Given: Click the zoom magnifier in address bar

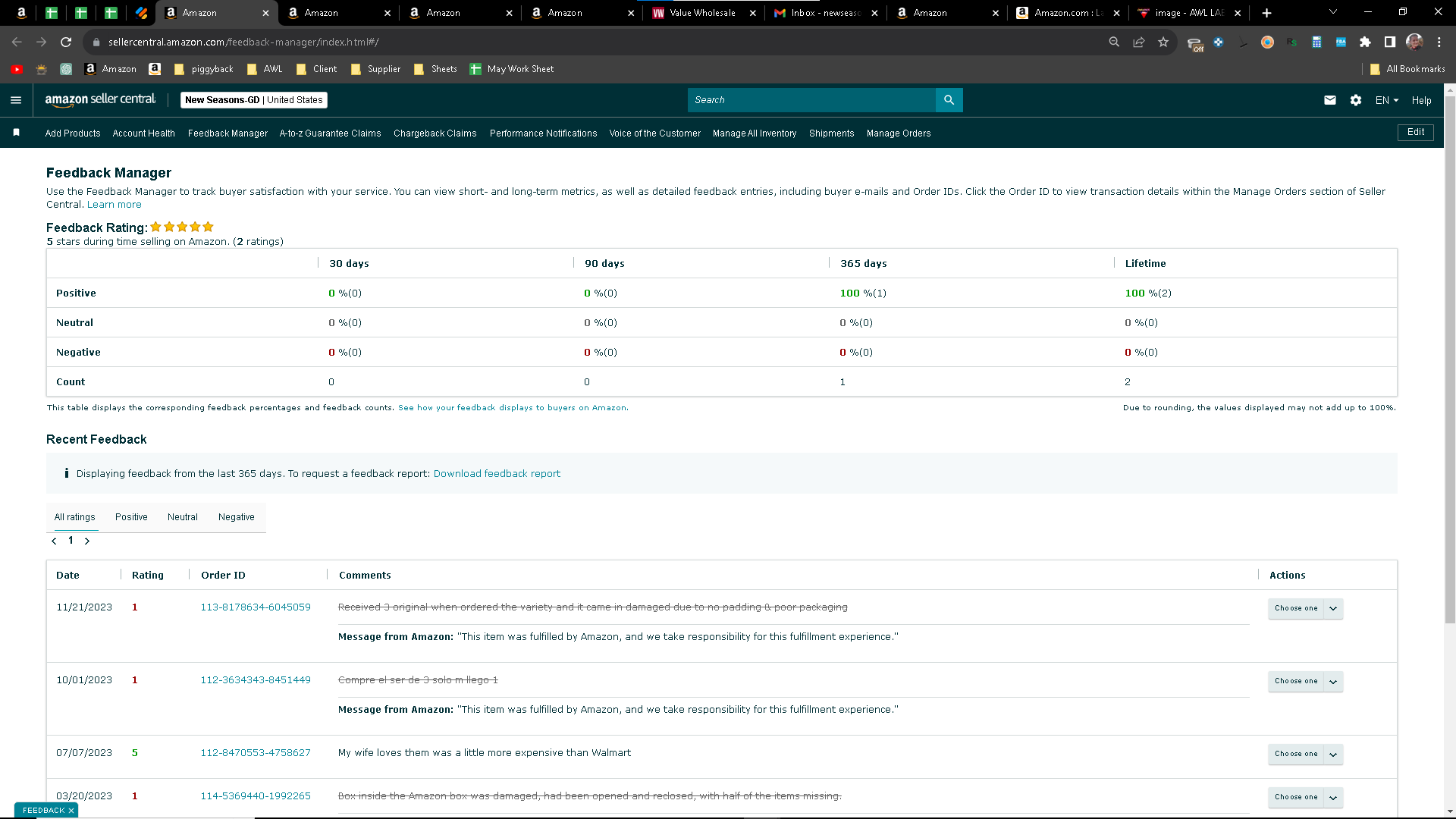Looking at the screenshot, I should [x=1114, y=42].
